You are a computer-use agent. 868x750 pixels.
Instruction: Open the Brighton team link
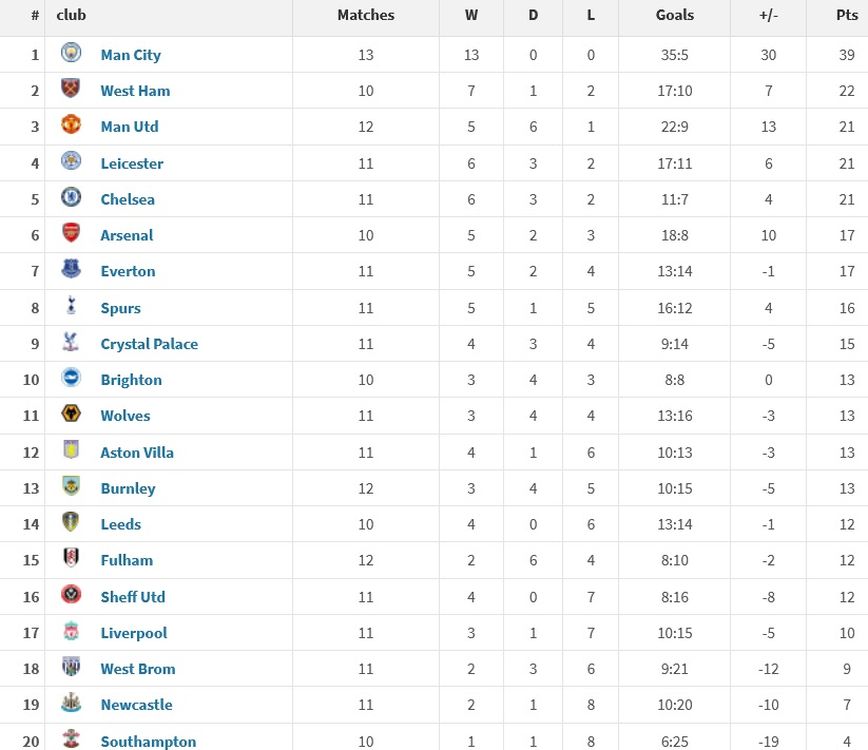[131, 380]
